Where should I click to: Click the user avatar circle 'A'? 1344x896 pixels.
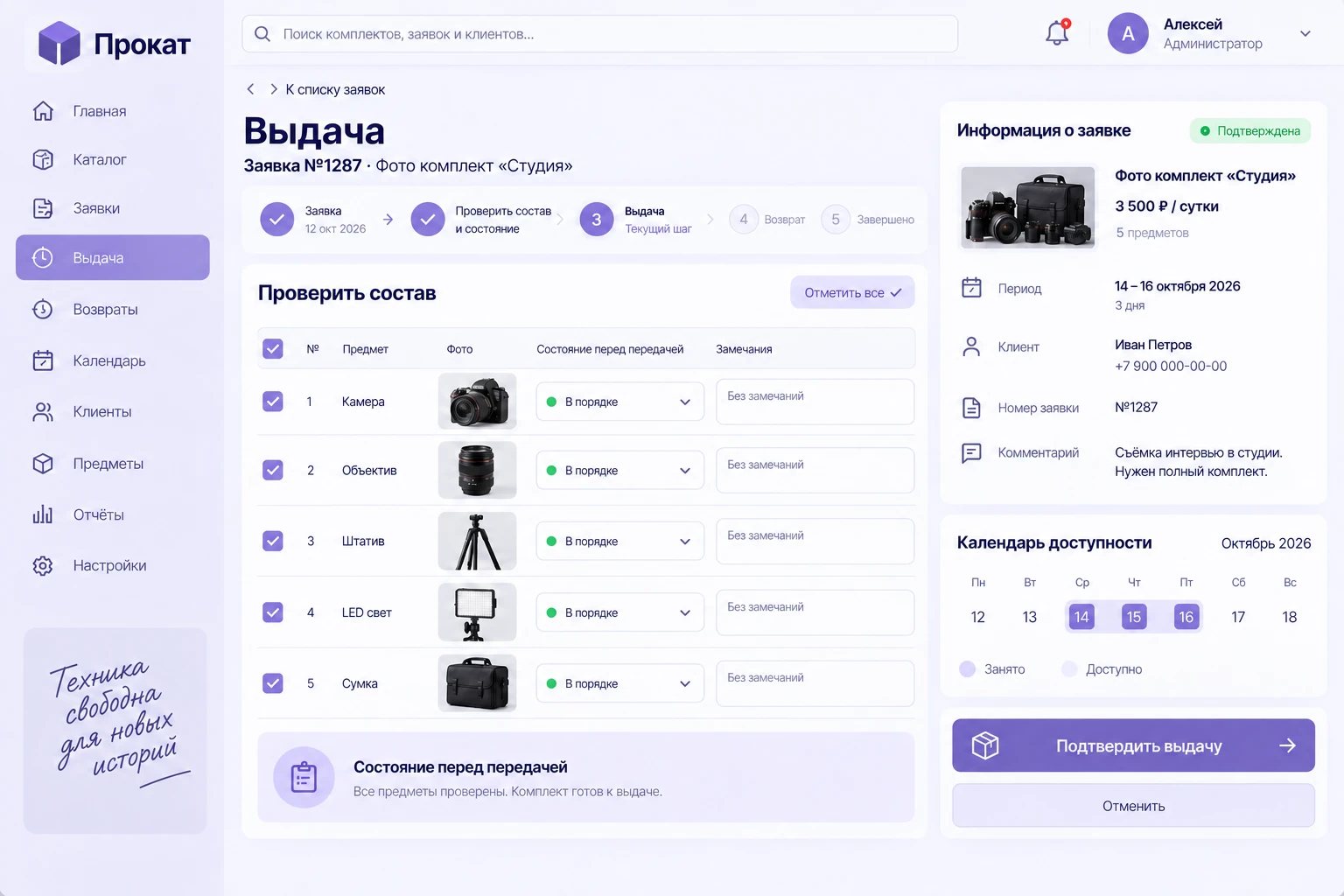1128,34
